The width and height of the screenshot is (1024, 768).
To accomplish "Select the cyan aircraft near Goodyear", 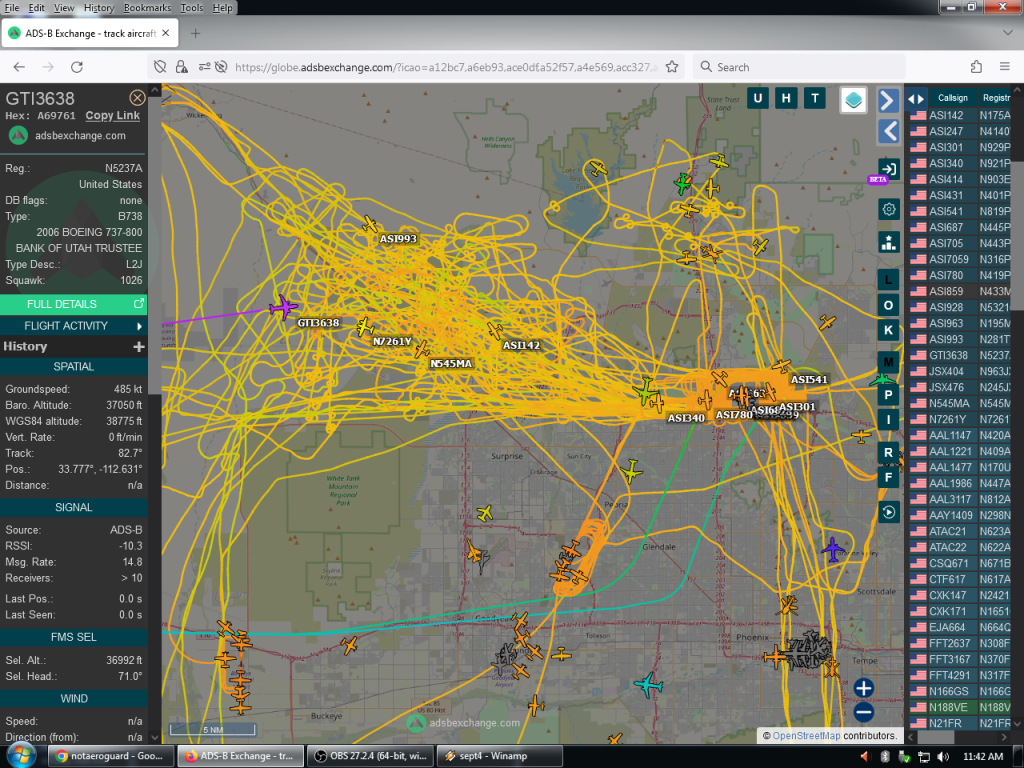I will [648, 684].
